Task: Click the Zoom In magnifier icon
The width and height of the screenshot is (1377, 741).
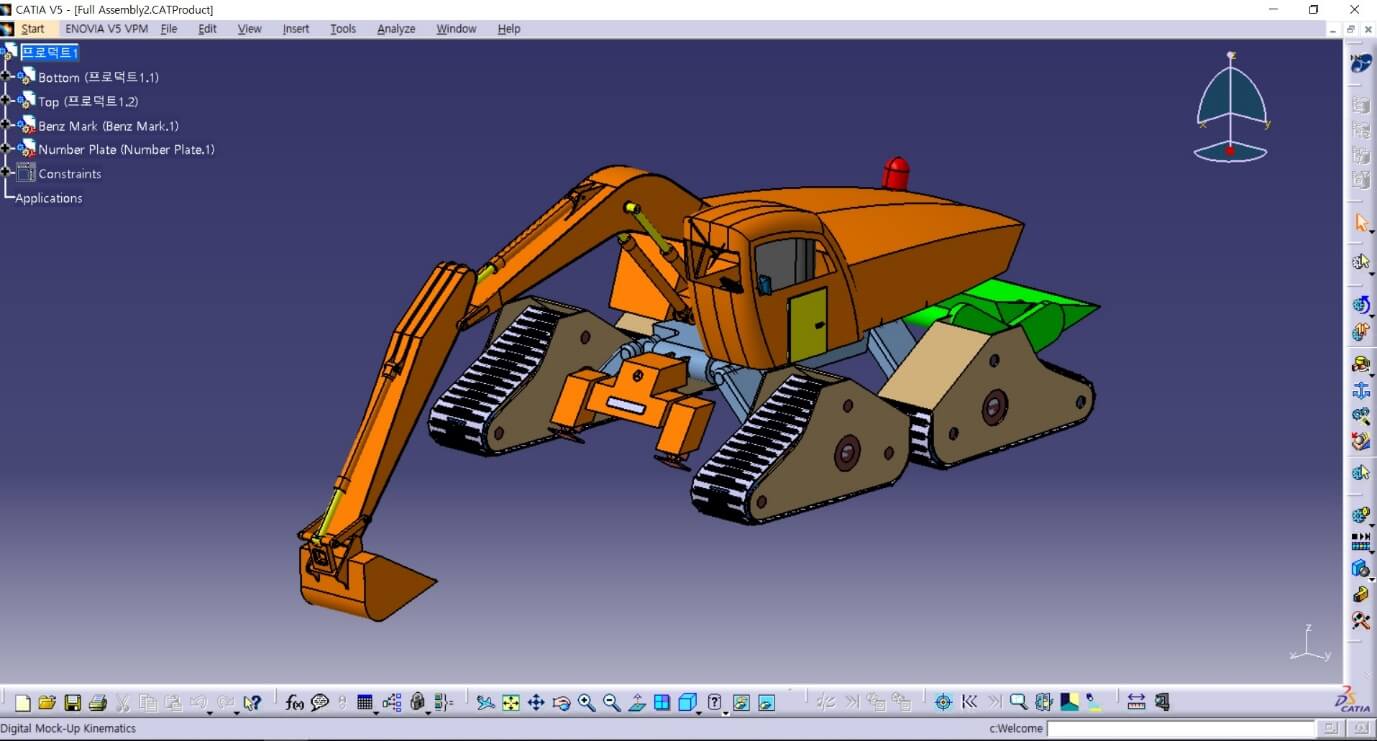Action: pos(587,702)
